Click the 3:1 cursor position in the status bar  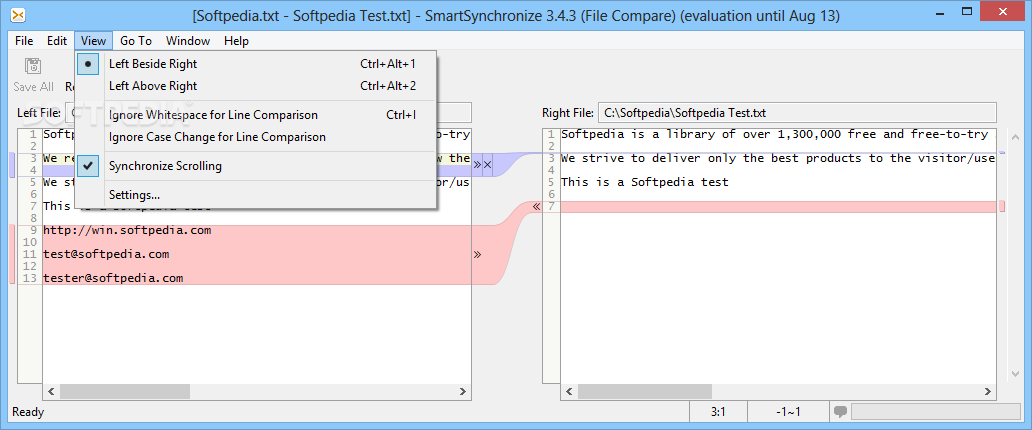click(718, 412)
